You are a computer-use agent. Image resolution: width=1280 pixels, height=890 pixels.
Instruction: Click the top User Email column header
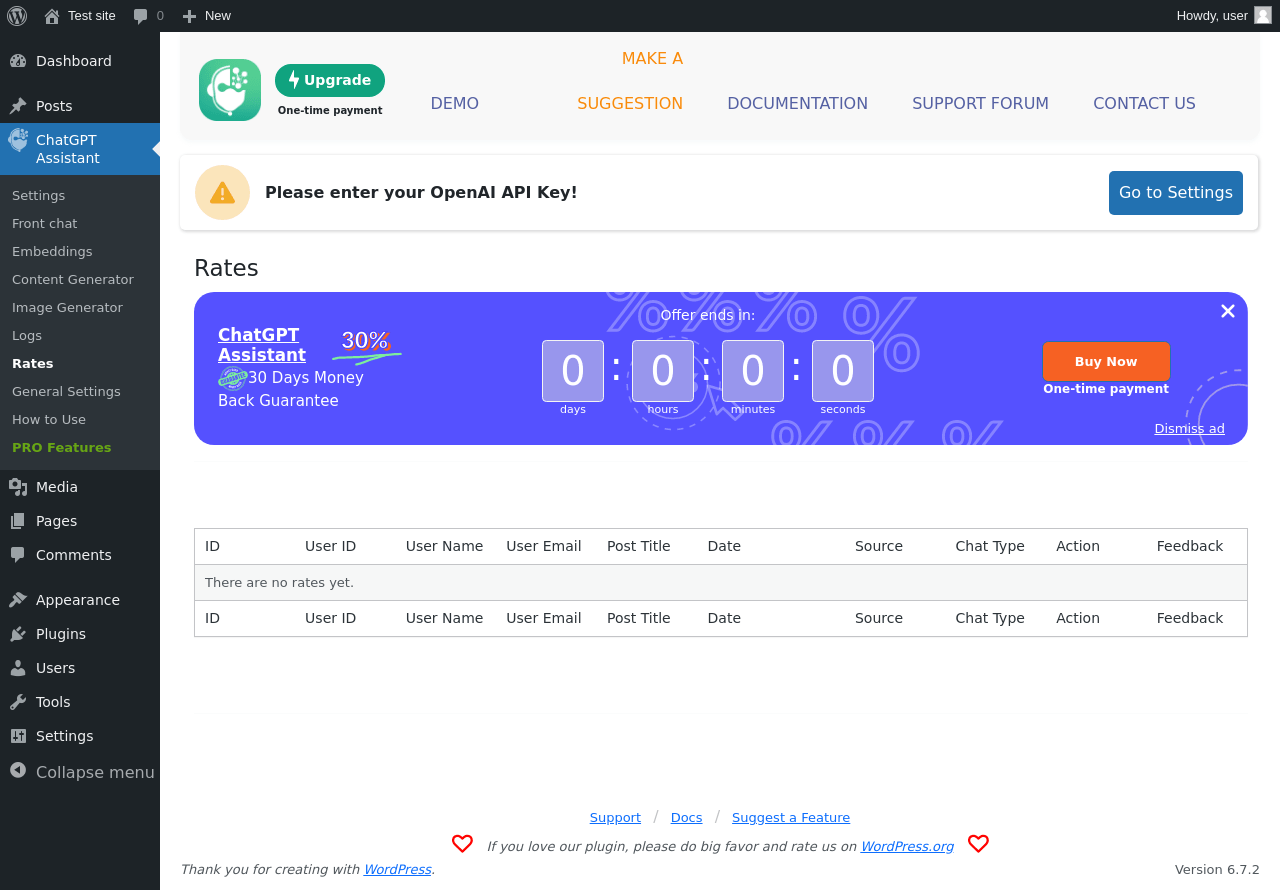click(544, 546)
